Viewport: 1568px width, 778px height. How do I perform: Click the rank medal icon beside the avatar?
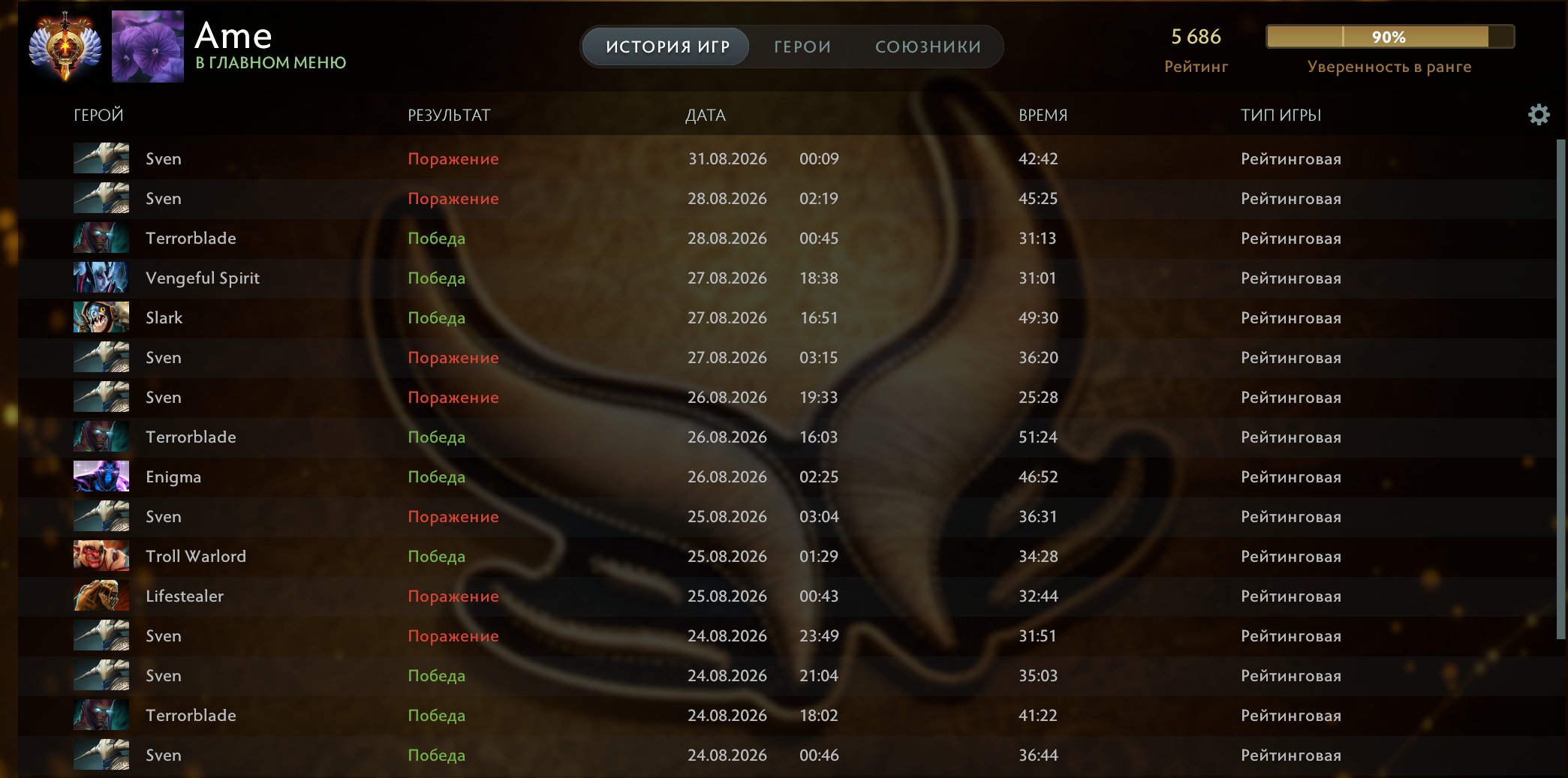tap(65, 46)
